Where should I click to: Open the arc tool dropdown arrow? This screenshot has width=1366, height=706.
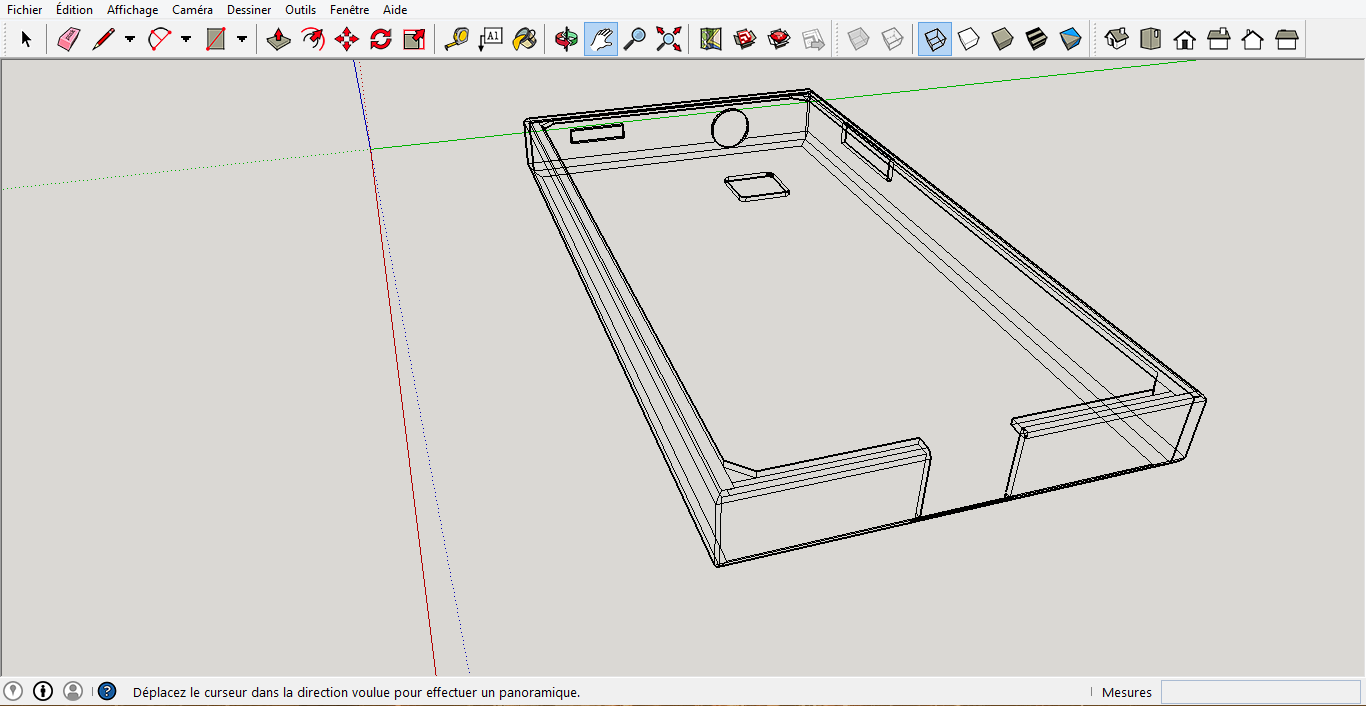coord(186,40)
